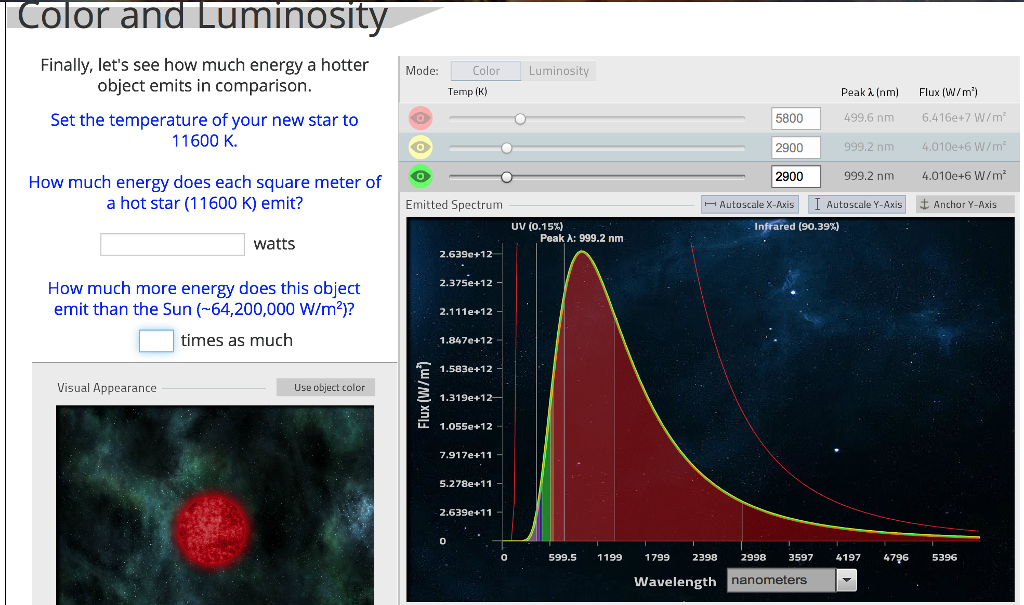Click the Use object color button

coord(325,387)
